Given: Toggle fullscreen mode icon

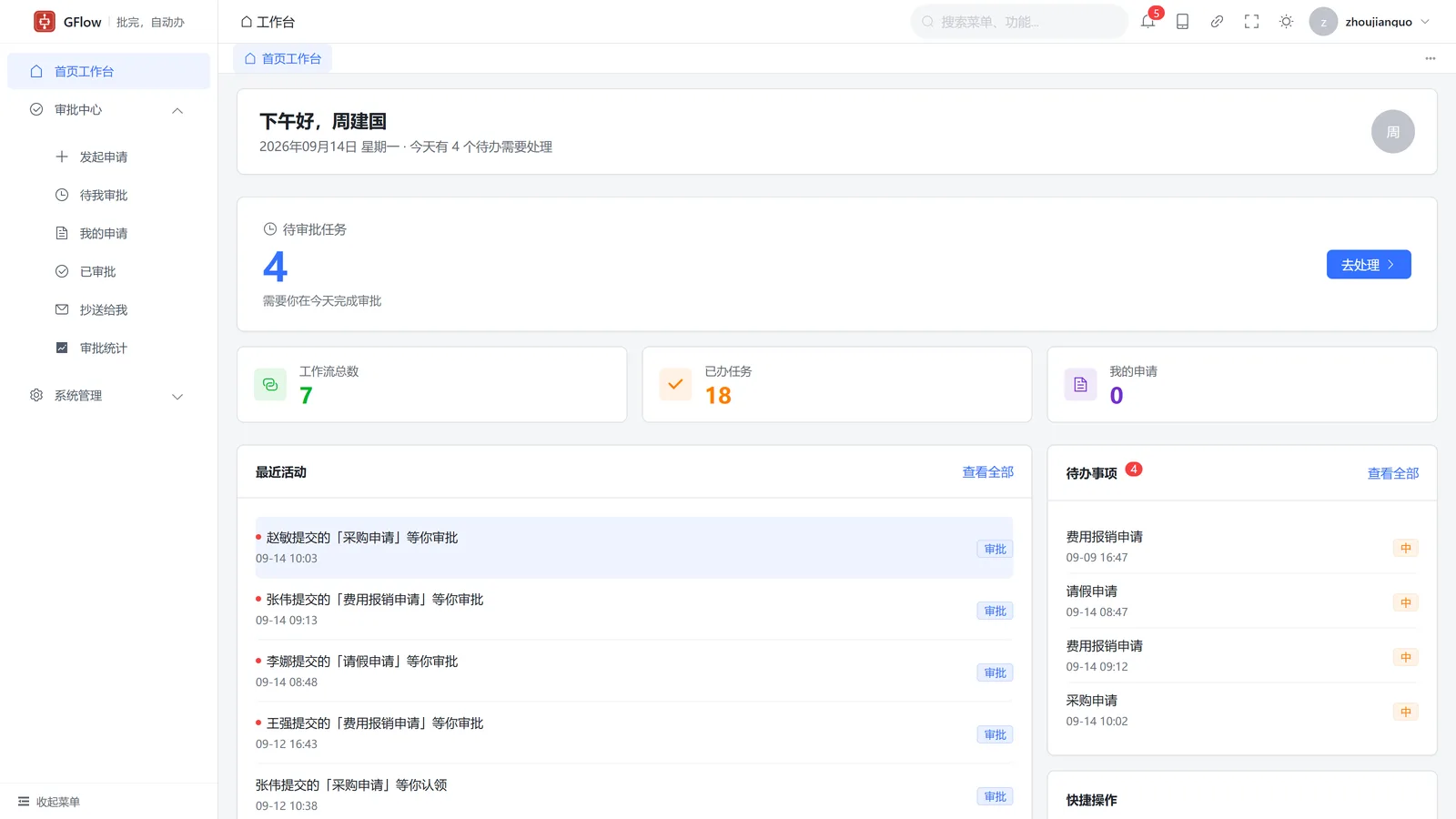Looking at the screenshot, I should pyautogui.click(x=1251, y=22).
